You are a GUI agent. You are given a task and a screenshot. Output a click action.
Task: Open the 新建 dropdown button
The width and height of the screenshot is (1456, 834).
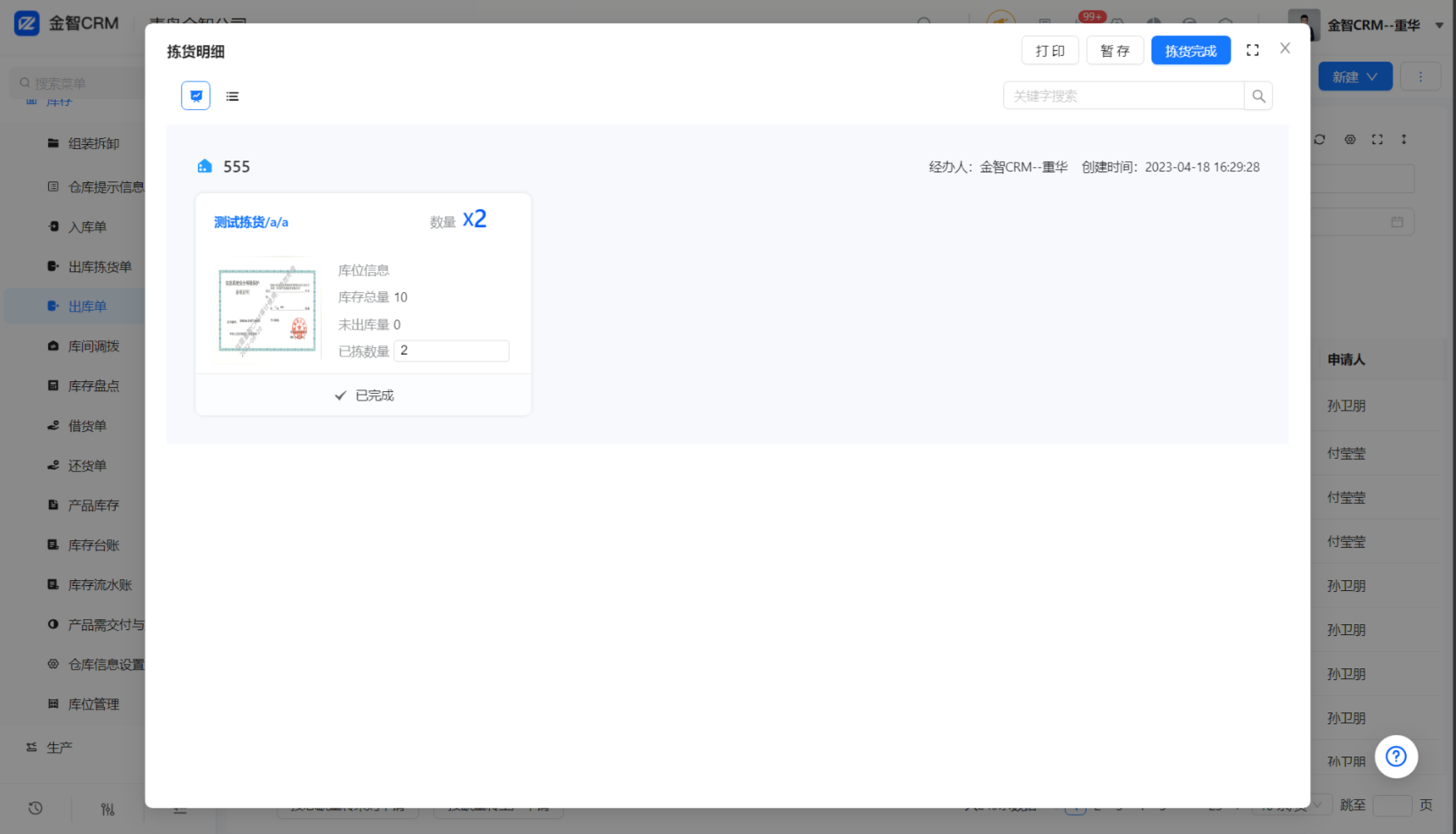(1355, 77)
